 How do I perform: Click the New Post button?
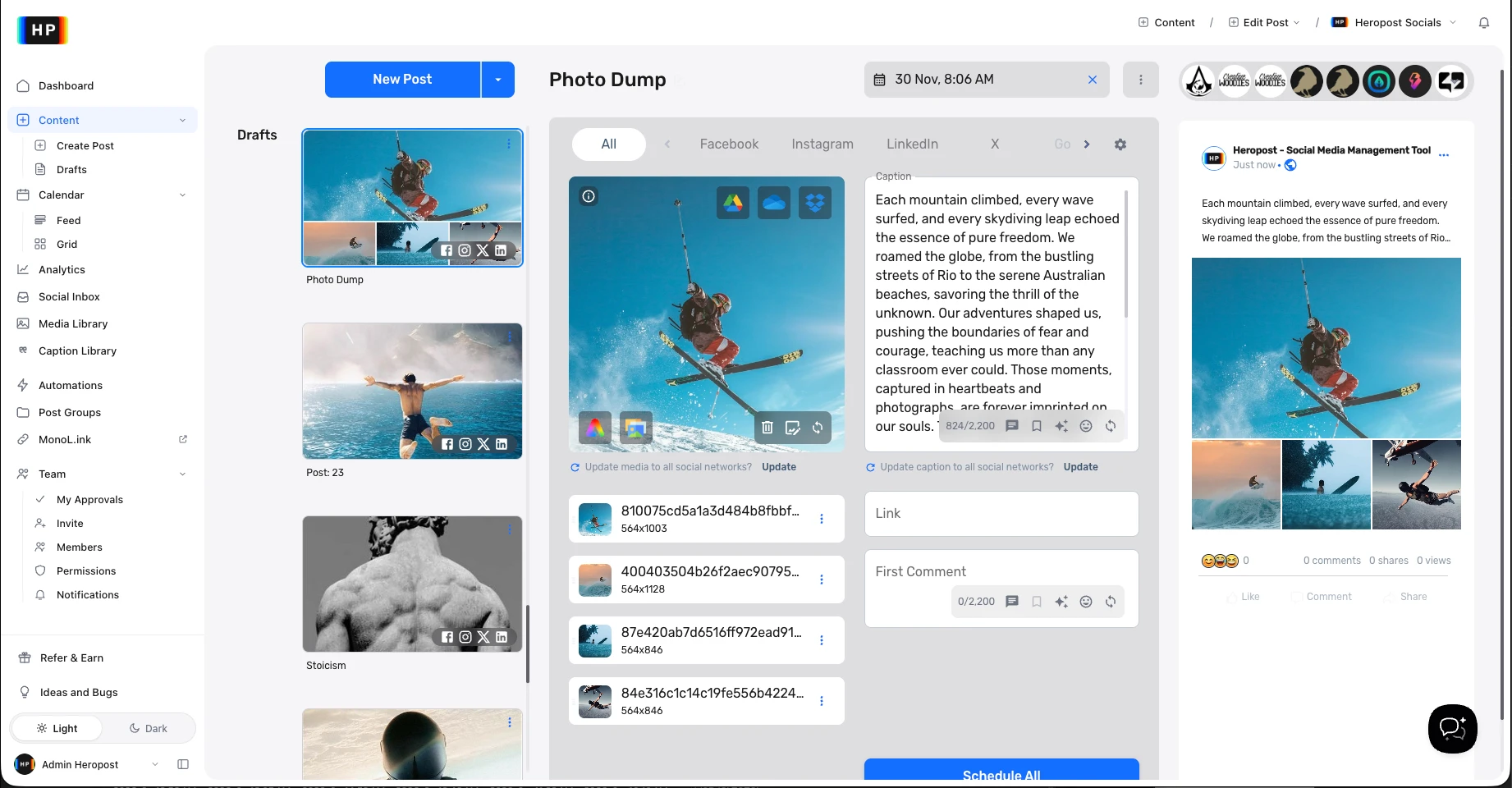coord(402,80)
